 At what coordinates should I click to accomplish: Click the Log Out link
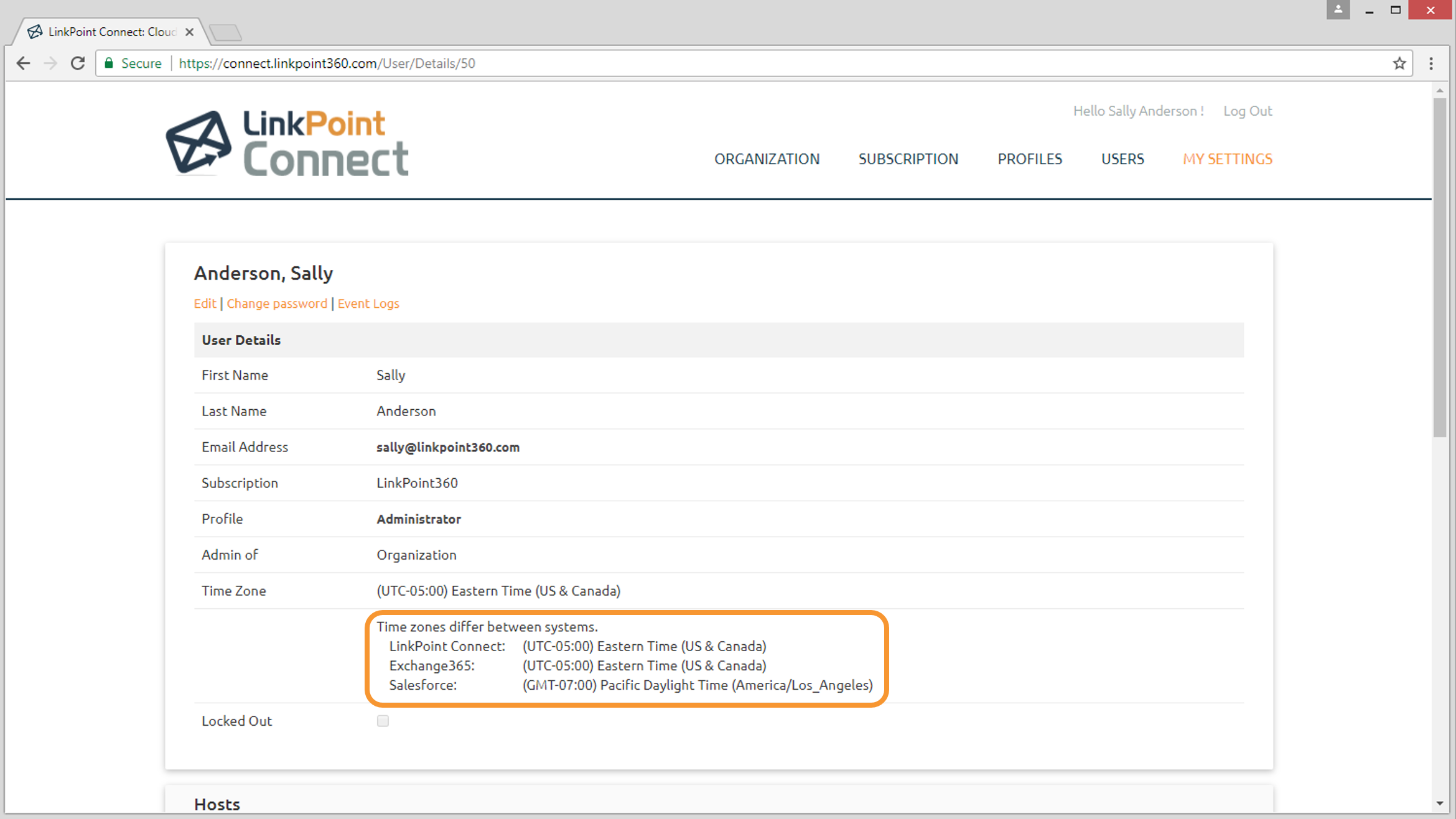(1248, 111)
